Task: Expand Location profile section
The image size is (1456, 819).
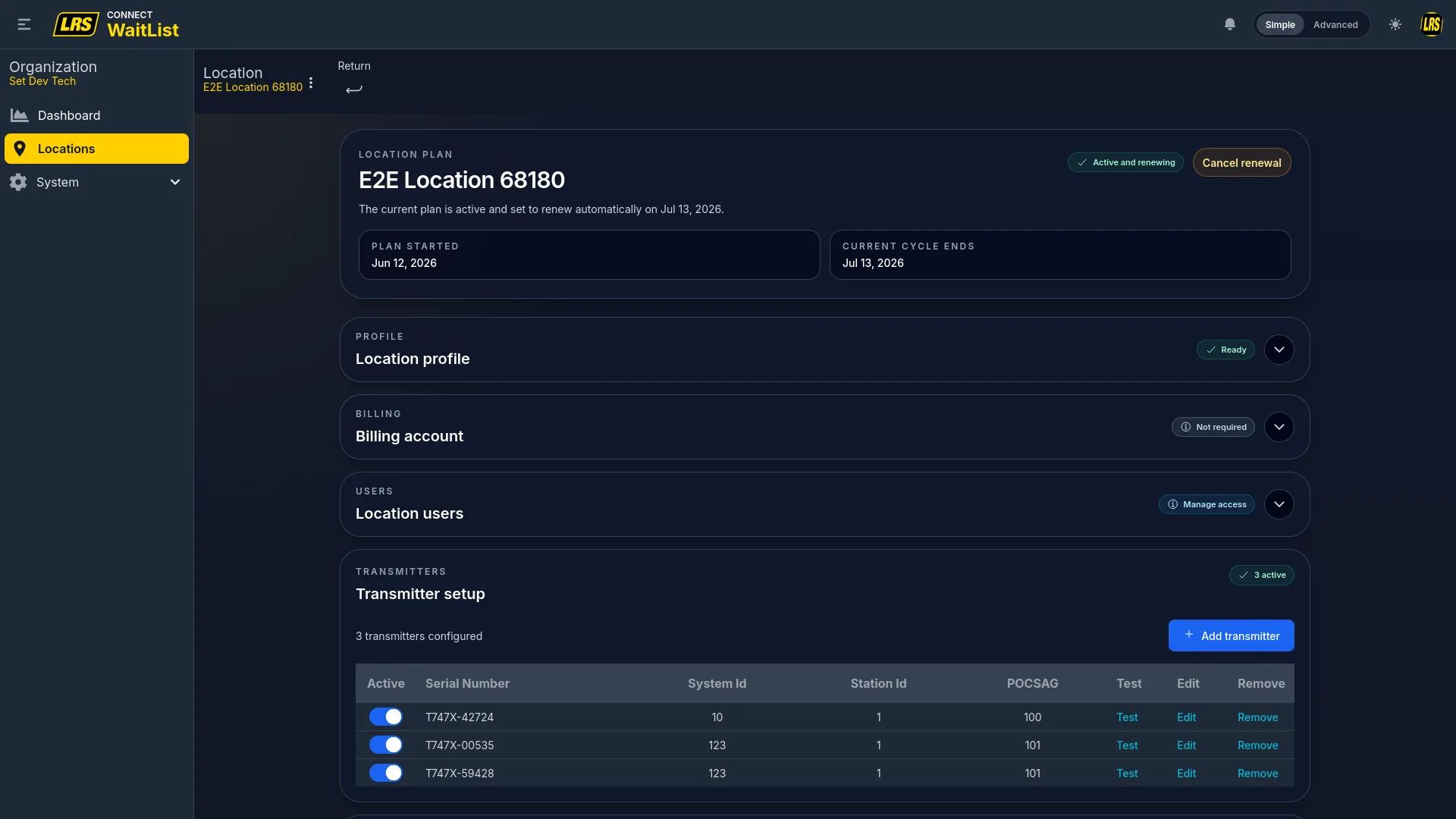Action: [x=1279, y=350]
